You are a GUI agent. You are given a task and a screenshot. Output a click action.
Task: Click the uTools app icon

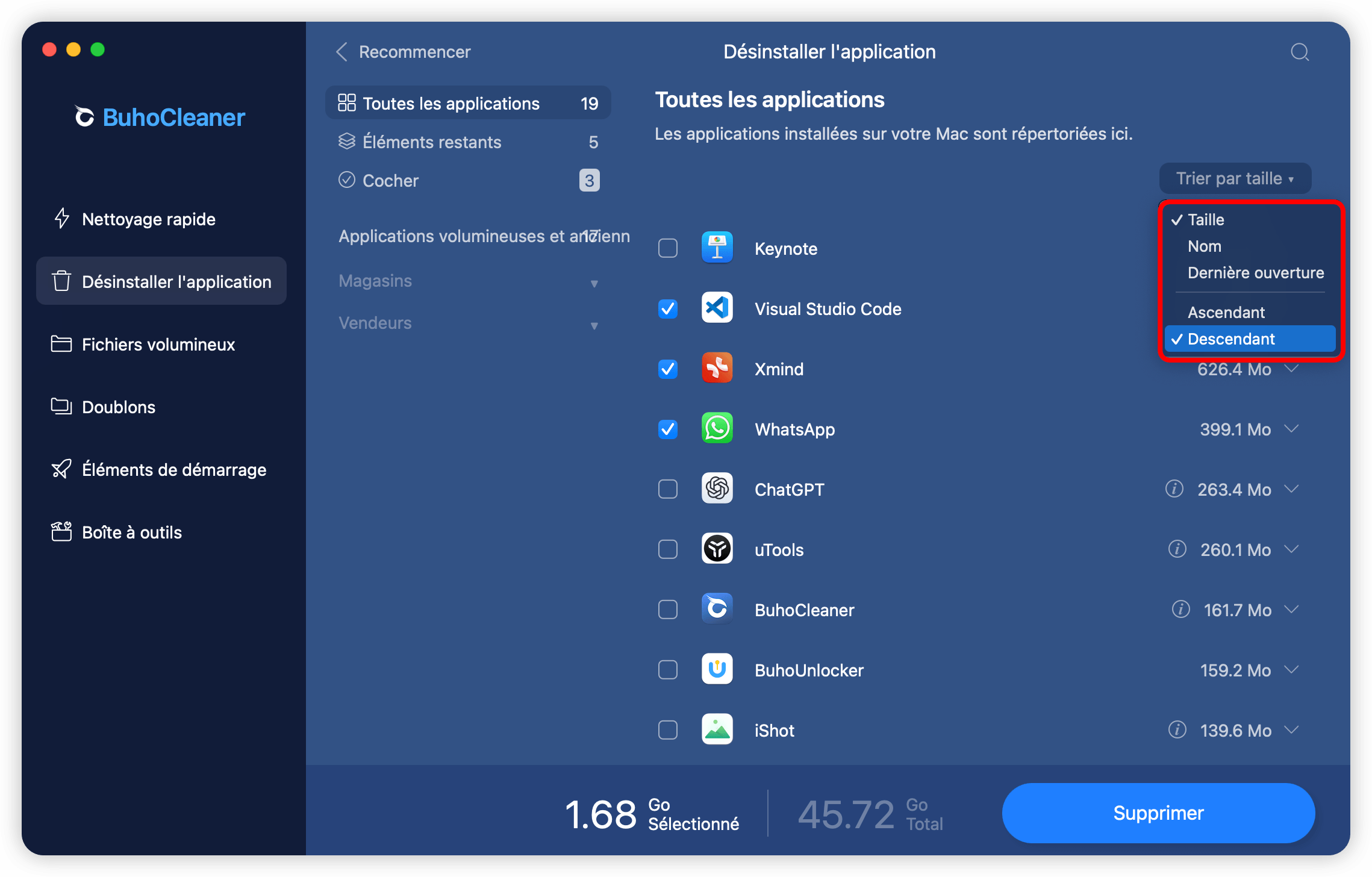point(717,549)
